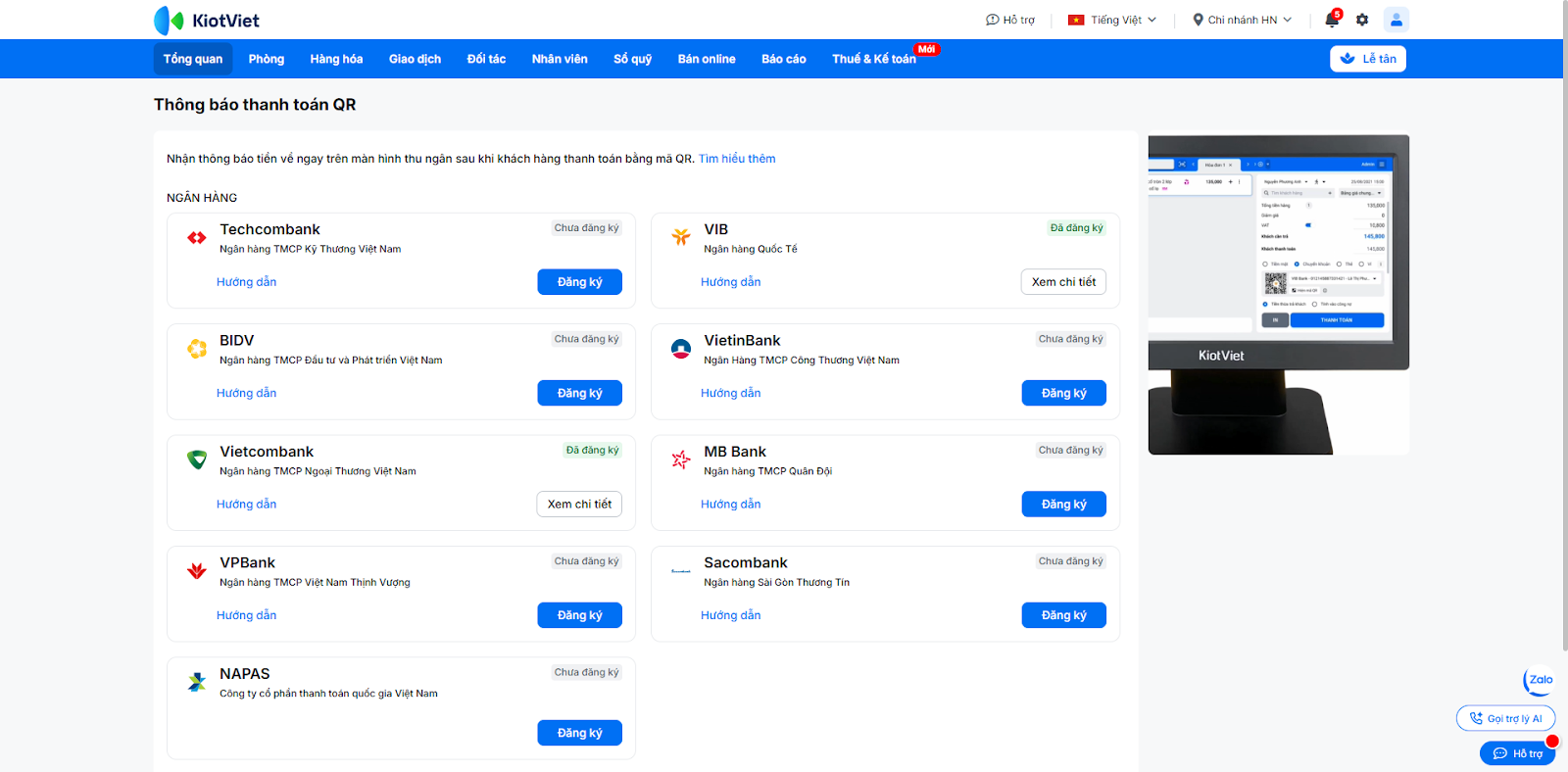Open the Tiếng Việt language dropdown
The height and width of the screenshot is (772, 1568).
pos(1112,20)
